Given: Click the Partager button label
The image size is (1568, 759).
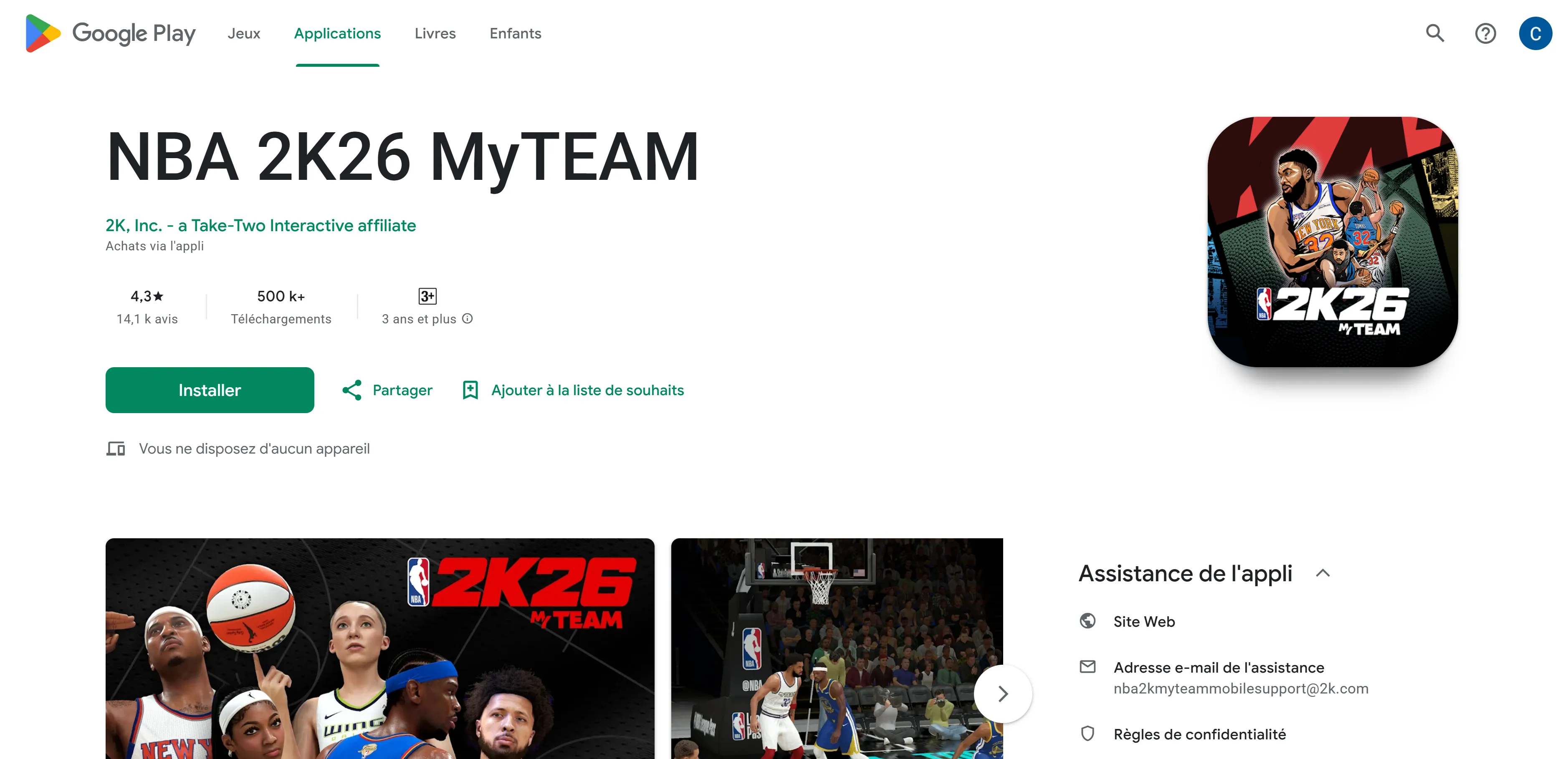Looking at the screenshot, I should [402, 390].
